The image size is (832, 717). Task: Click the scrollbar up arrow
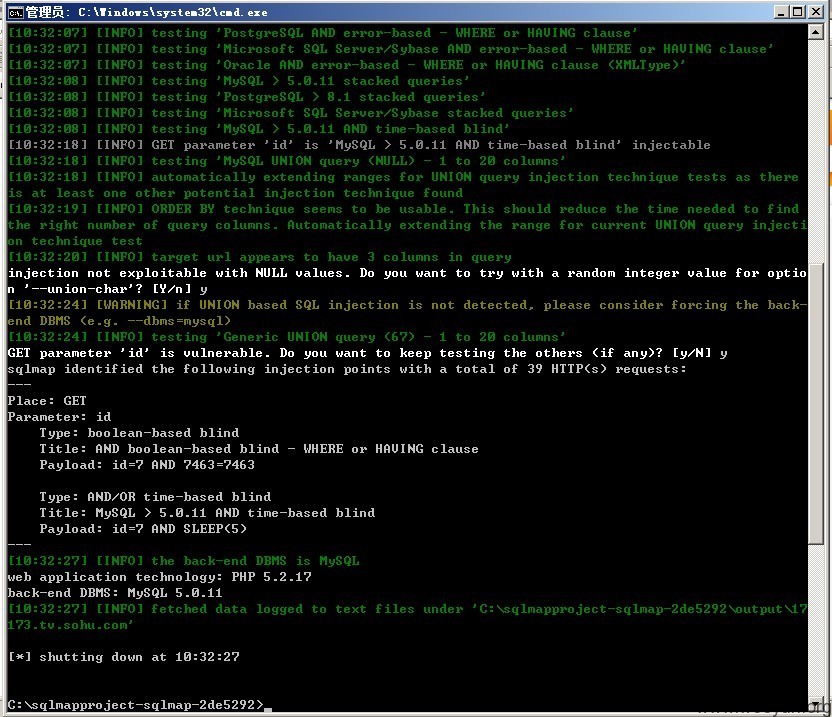click(x=815, y=32)
